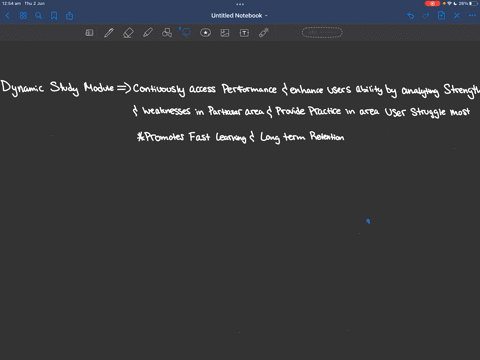
Task: Select the Shapes tool
Action: [x=167, y=33]
